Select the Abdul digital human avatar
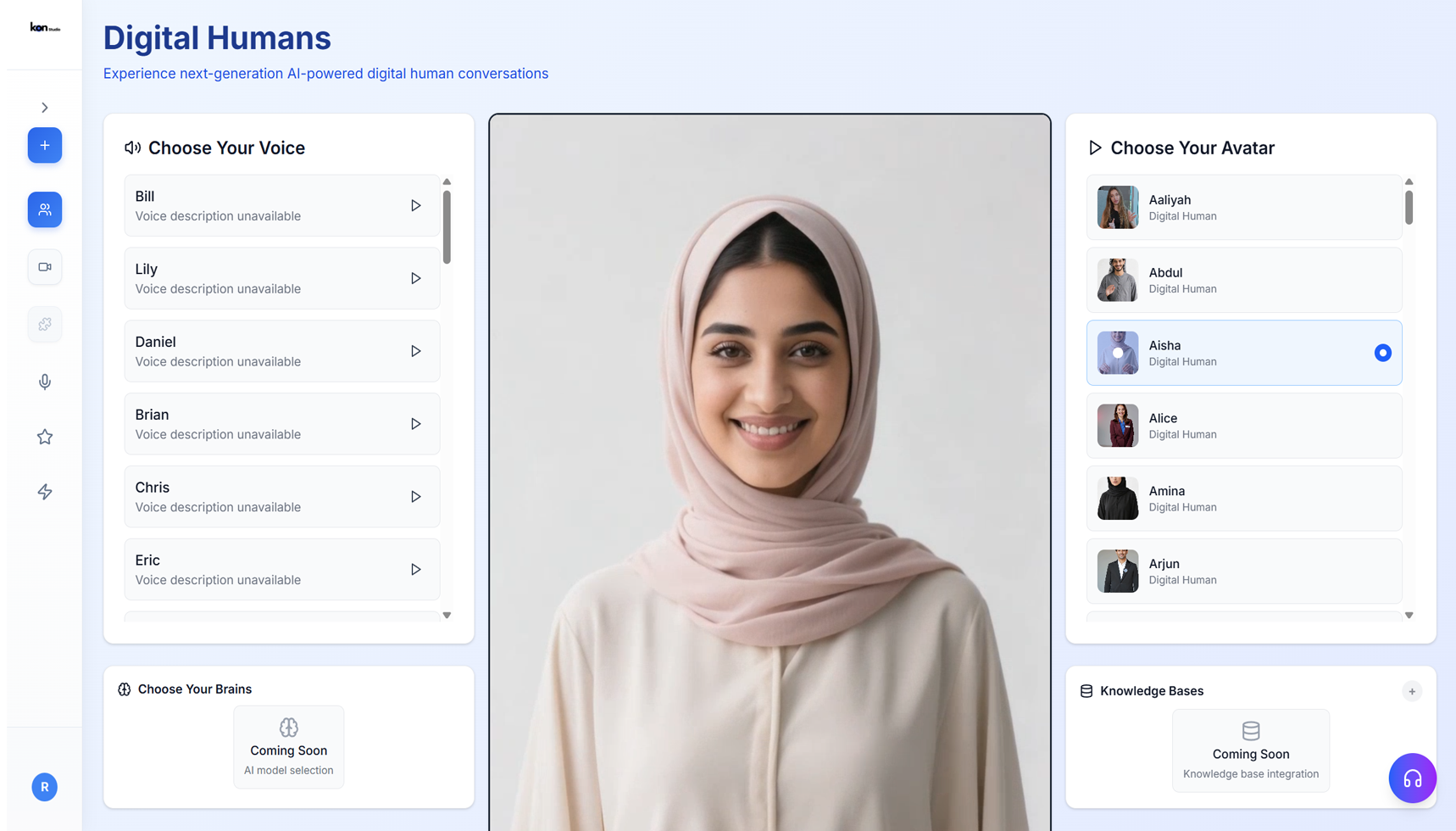 pos(1243,280)
